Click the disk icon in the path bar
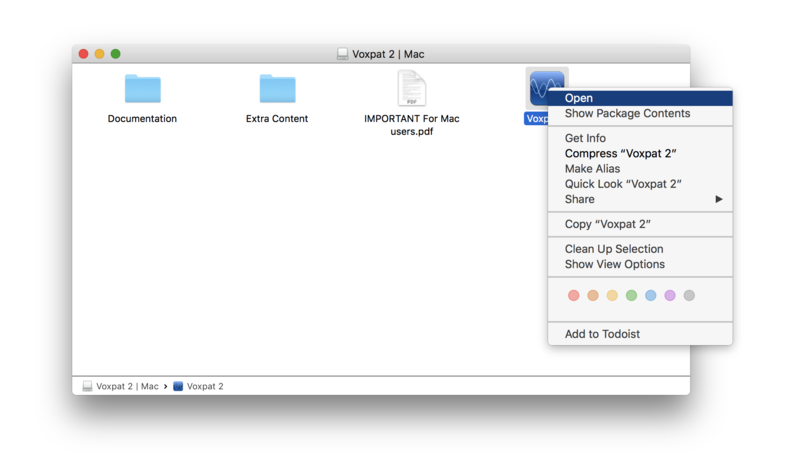 (x=88, y=386)
